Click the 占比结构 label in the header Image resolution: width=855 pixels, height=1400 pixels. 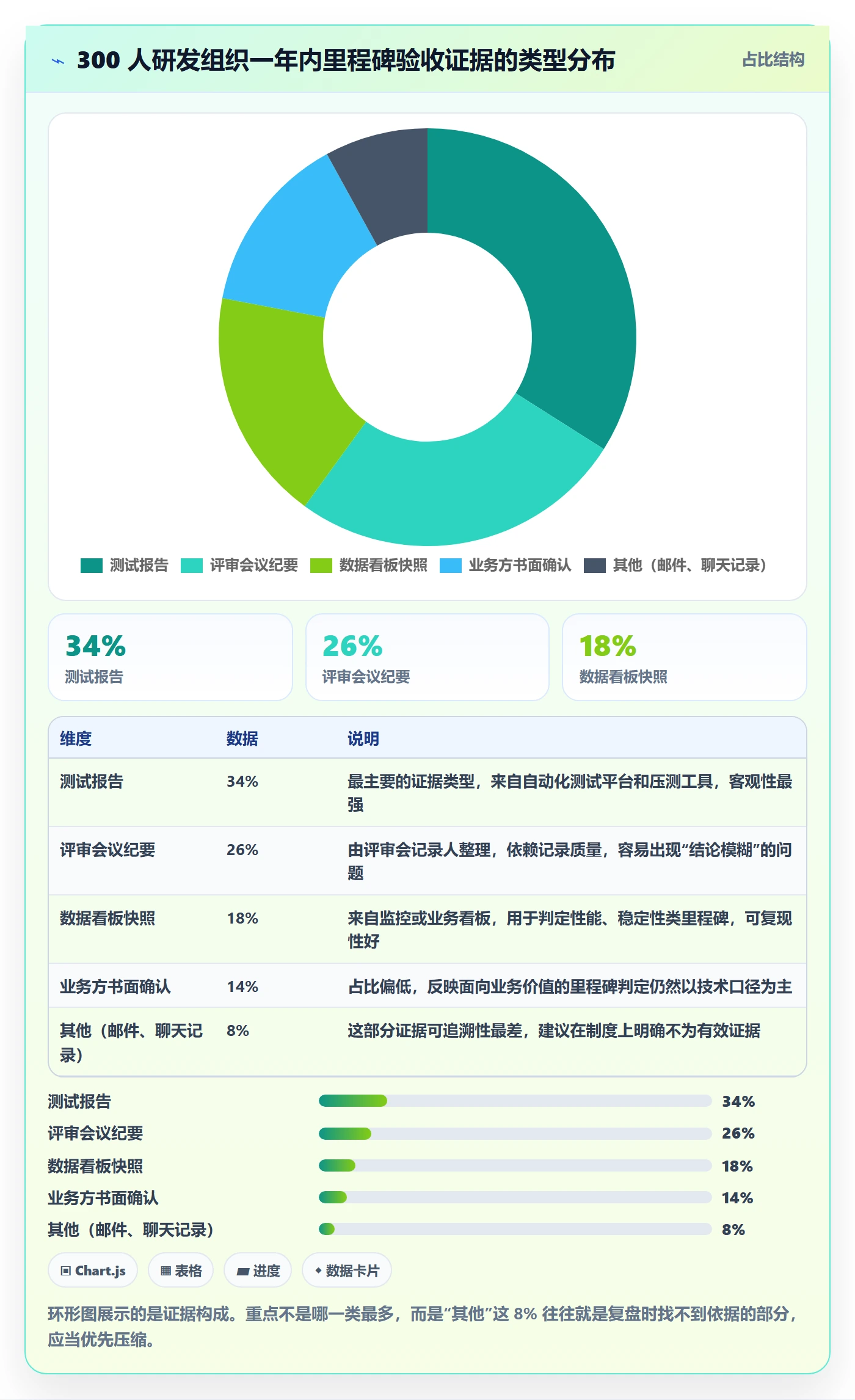[x=773, y=60]
